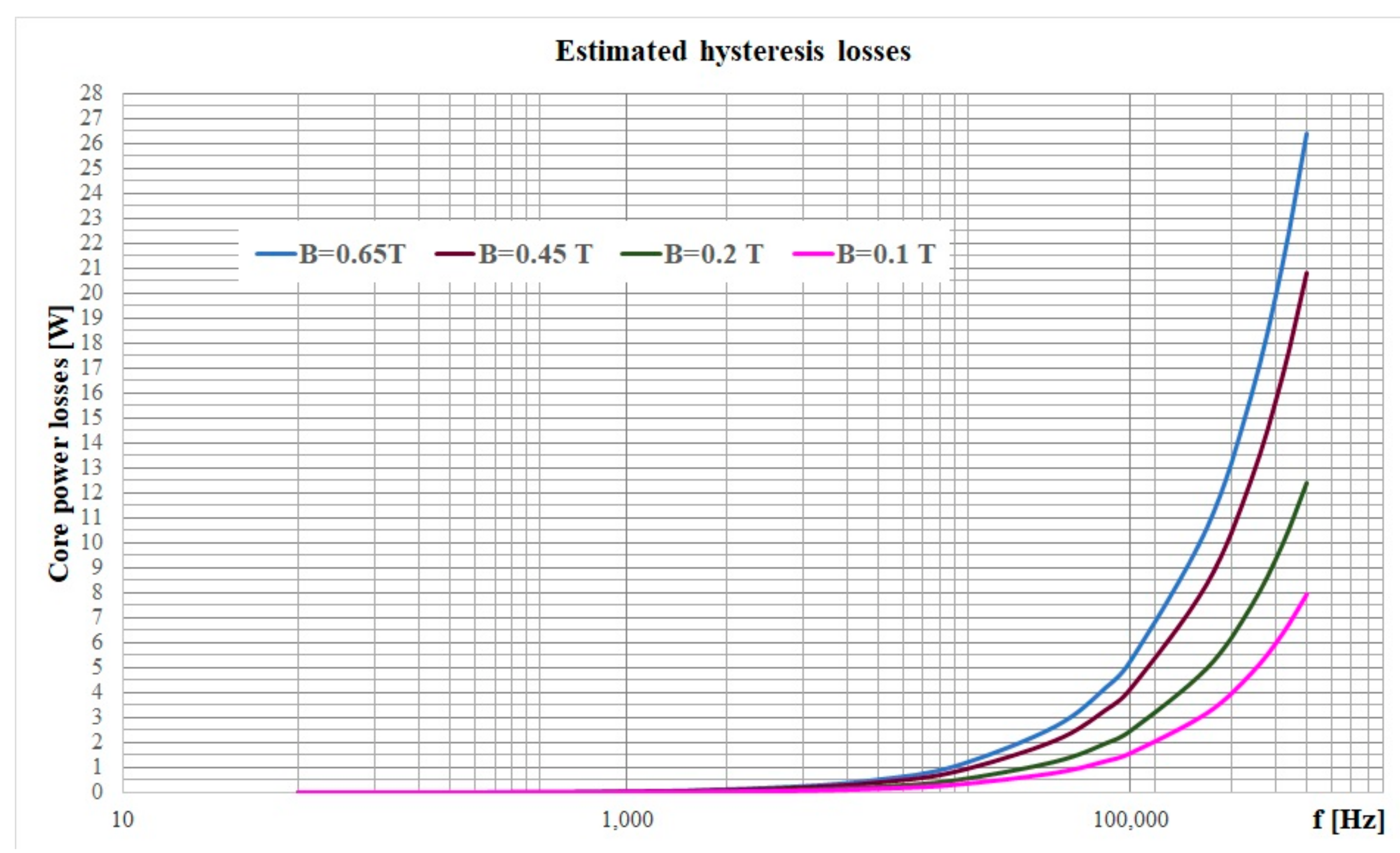Click the top end of the green curve

tap(1306, 484)
